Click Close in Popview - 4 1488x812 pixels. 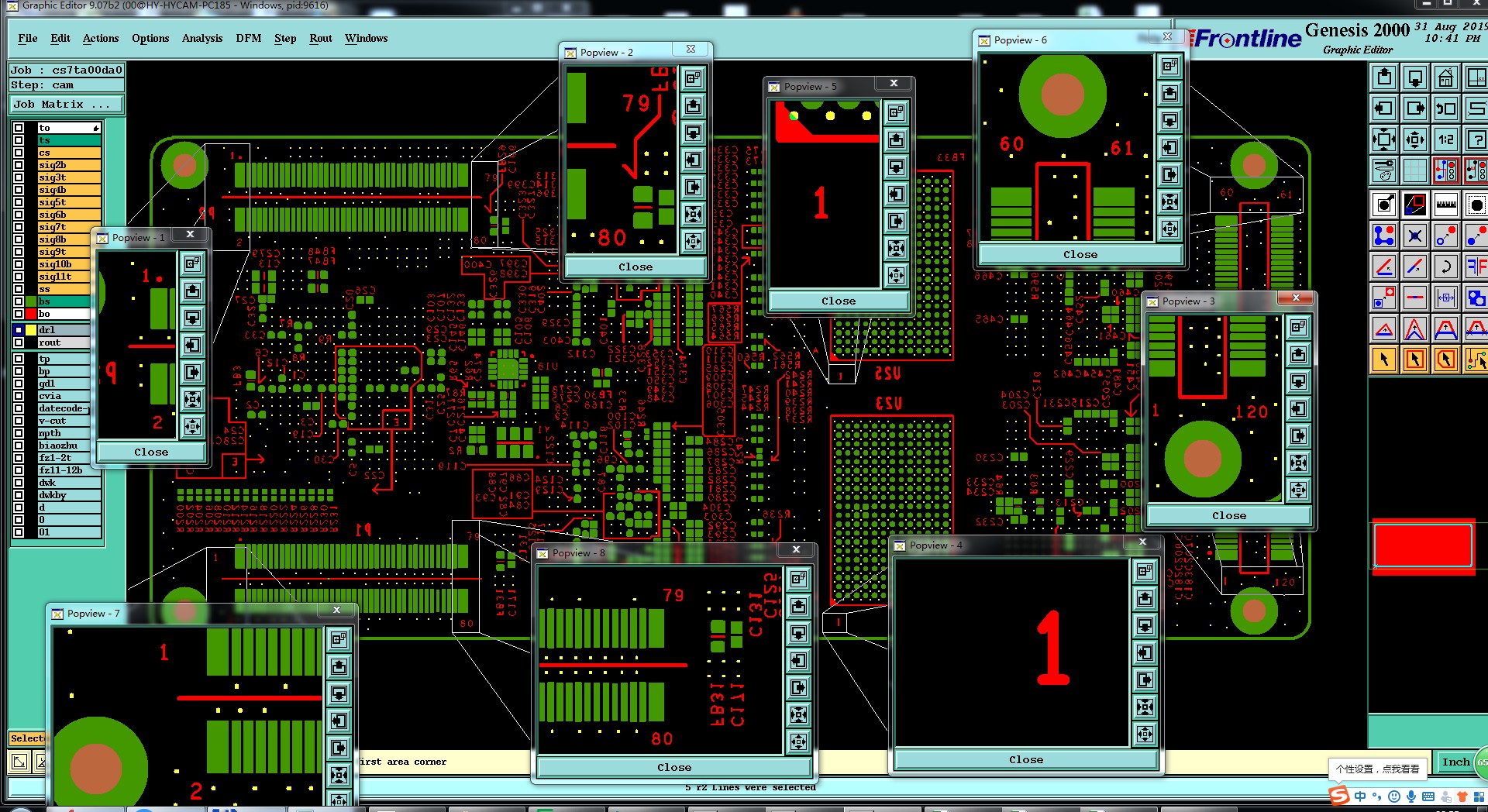1026,759
